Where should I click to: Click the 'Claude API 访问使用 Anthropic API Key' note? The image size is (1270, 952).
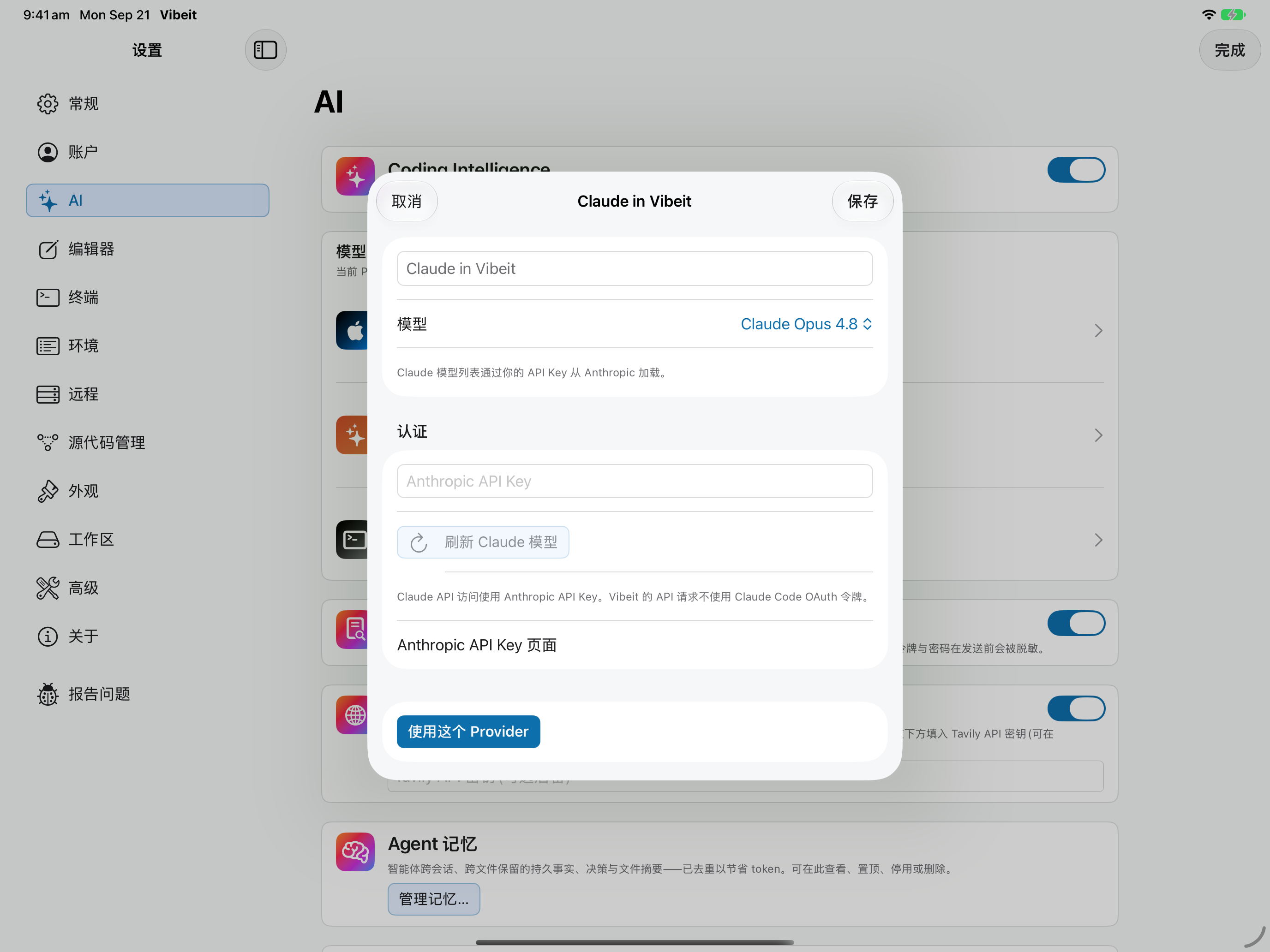click(x=634, y=597)
